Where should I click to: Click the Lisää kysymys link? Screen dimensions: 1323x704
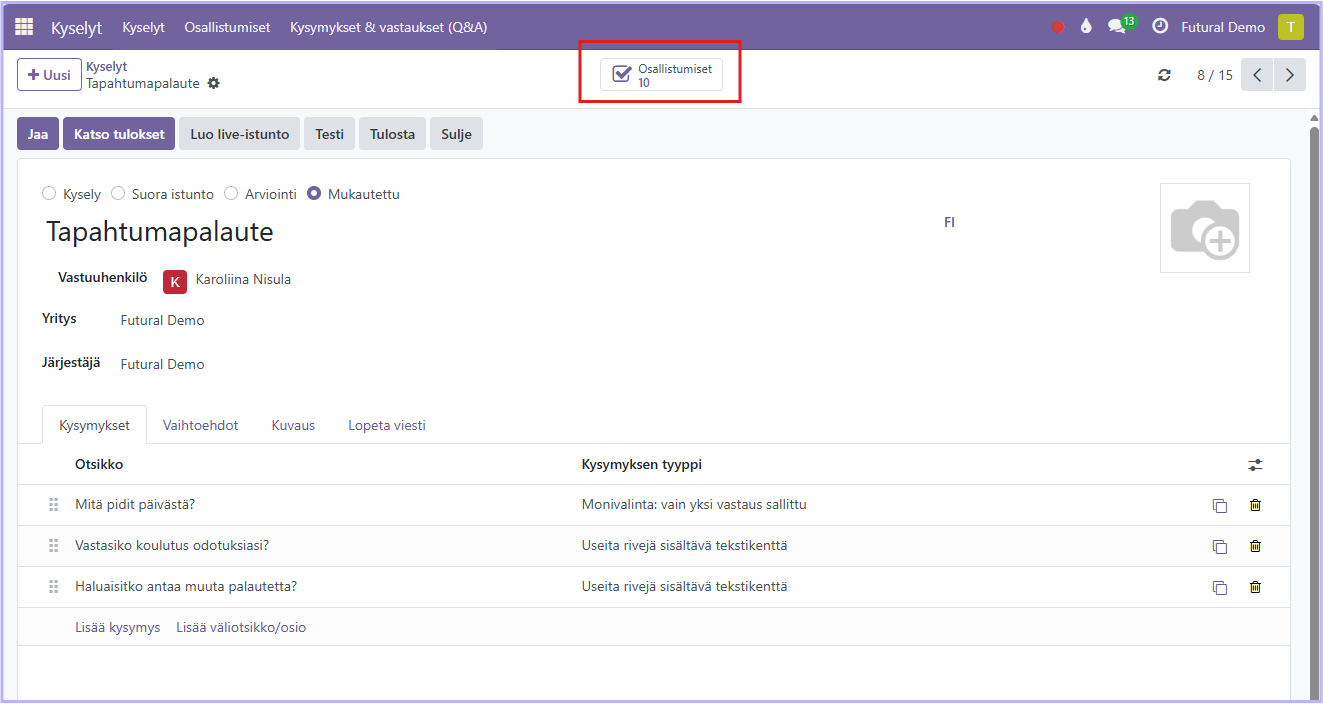(x=117, y=627)
